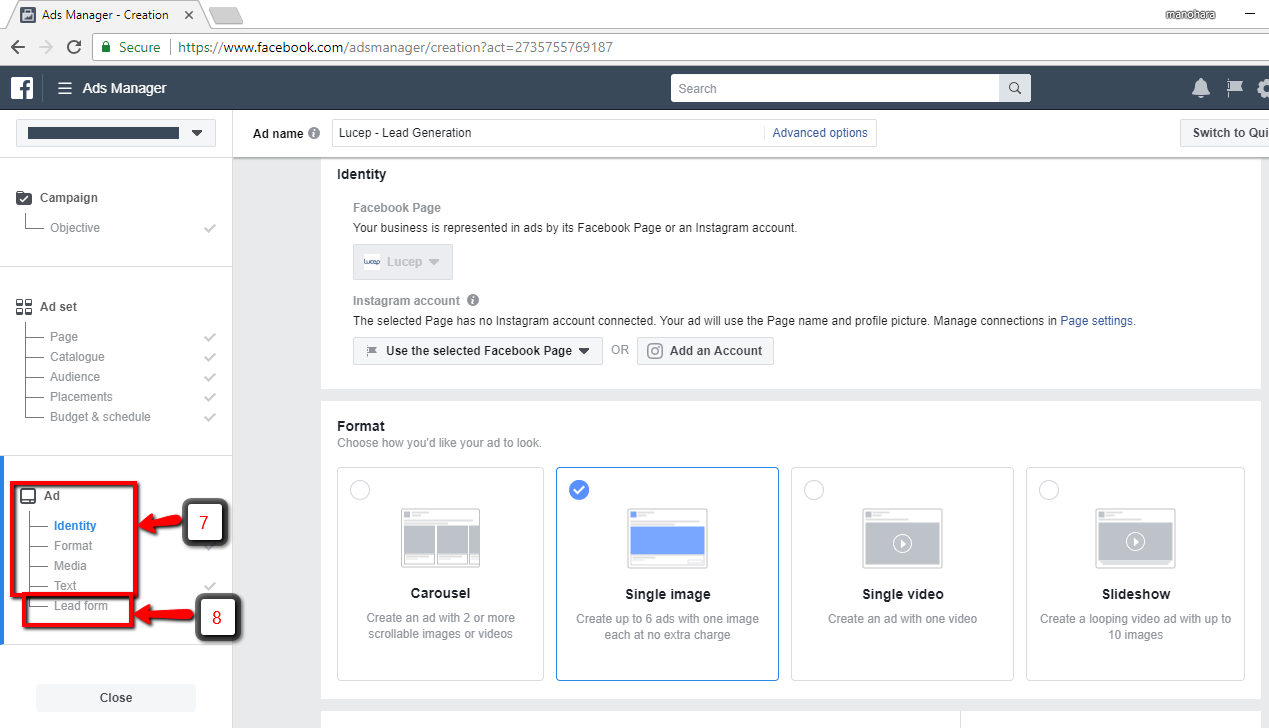Open the notifications bell
The height and width of the screenshot is (728, 1269).
point(1201,88)
